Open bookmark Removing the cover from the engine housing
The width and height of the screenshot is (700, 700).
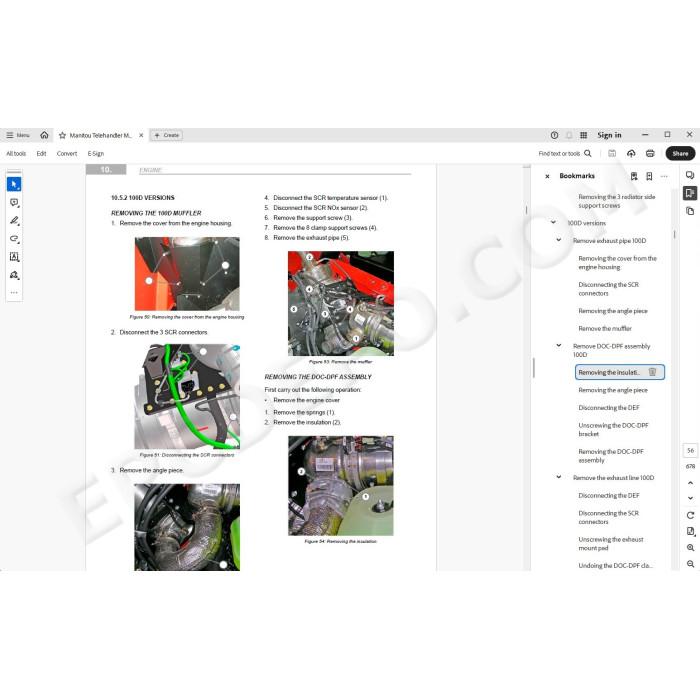617,262
